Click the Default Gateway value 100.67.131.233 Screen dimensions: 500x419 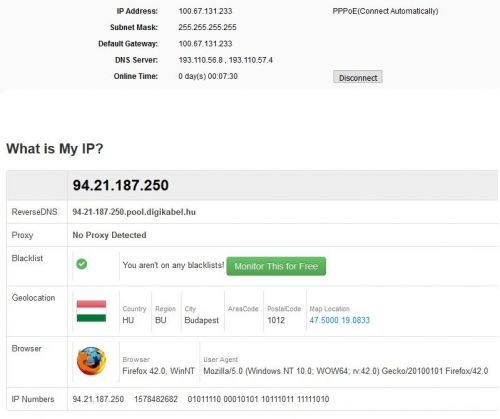click(205, 44)
